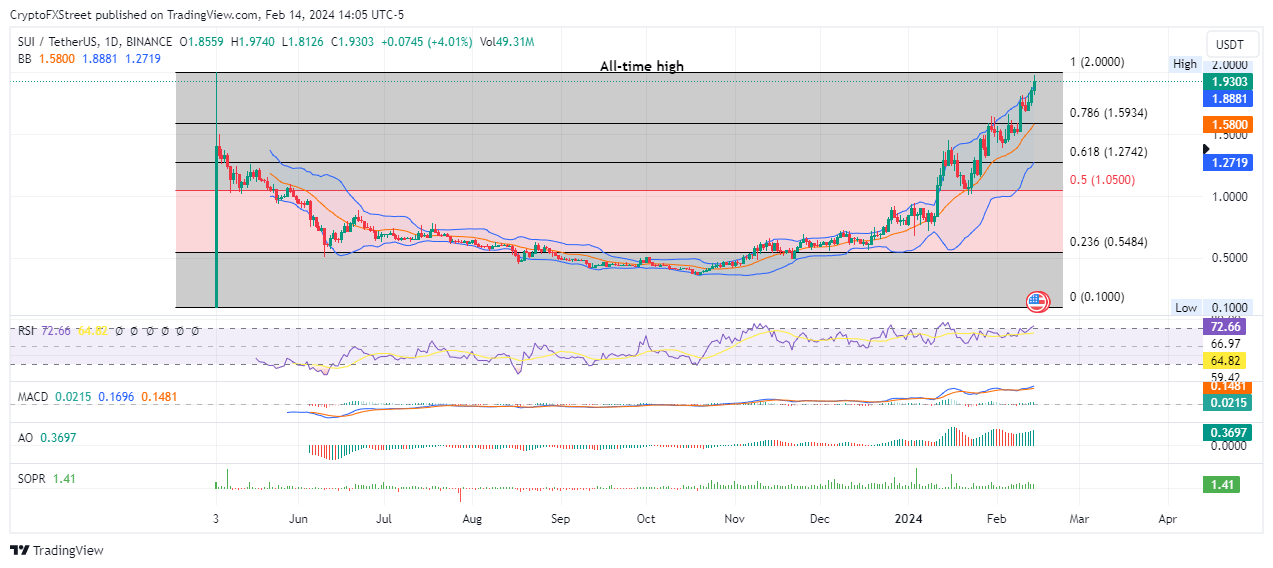Click the 2024 label on time axis
The width and height of the screenshot is (1273, 568).
[x=908, y=520]
